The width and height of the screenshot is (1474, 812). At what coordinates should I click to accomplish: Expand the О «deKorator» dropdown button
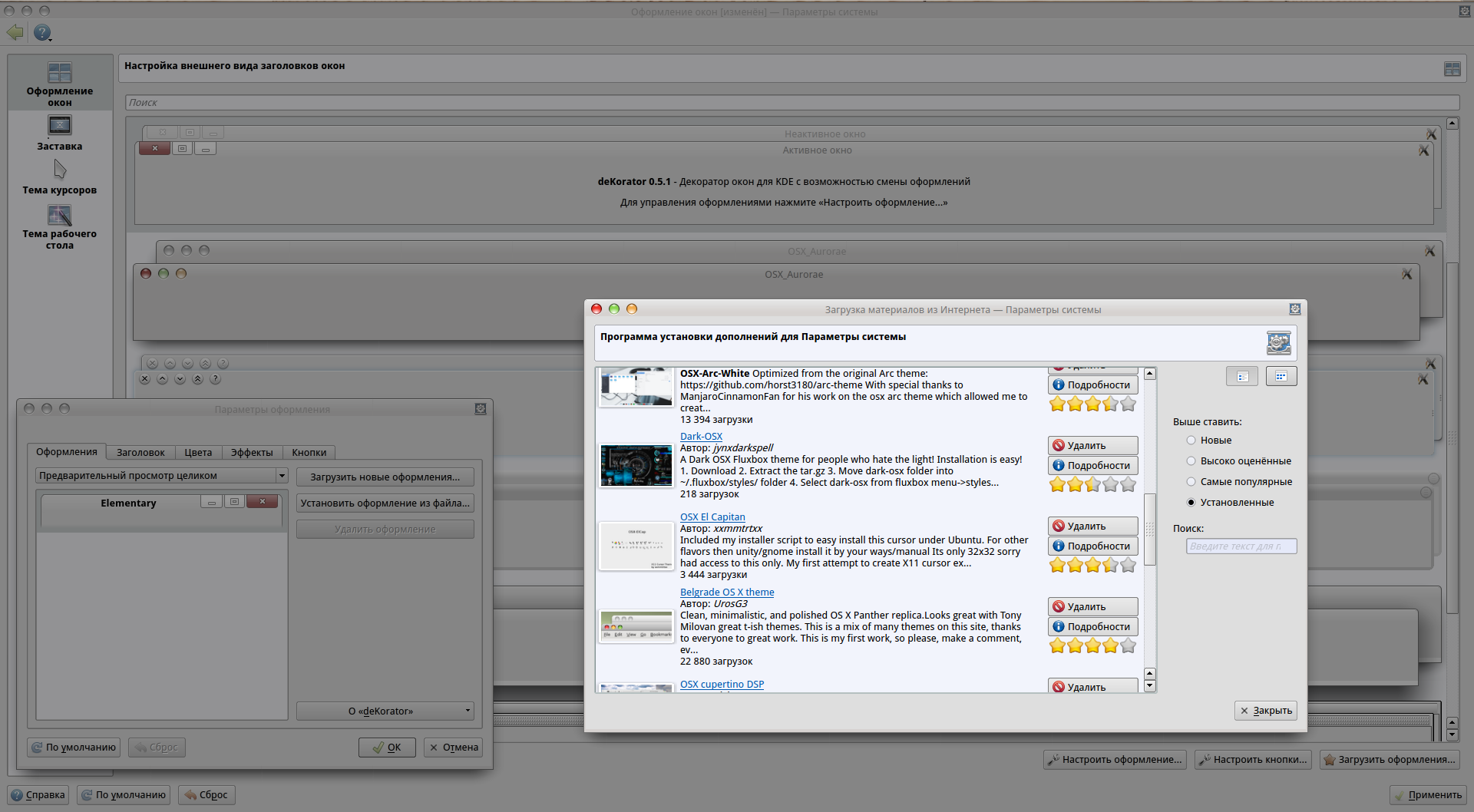tap(385, 711)
